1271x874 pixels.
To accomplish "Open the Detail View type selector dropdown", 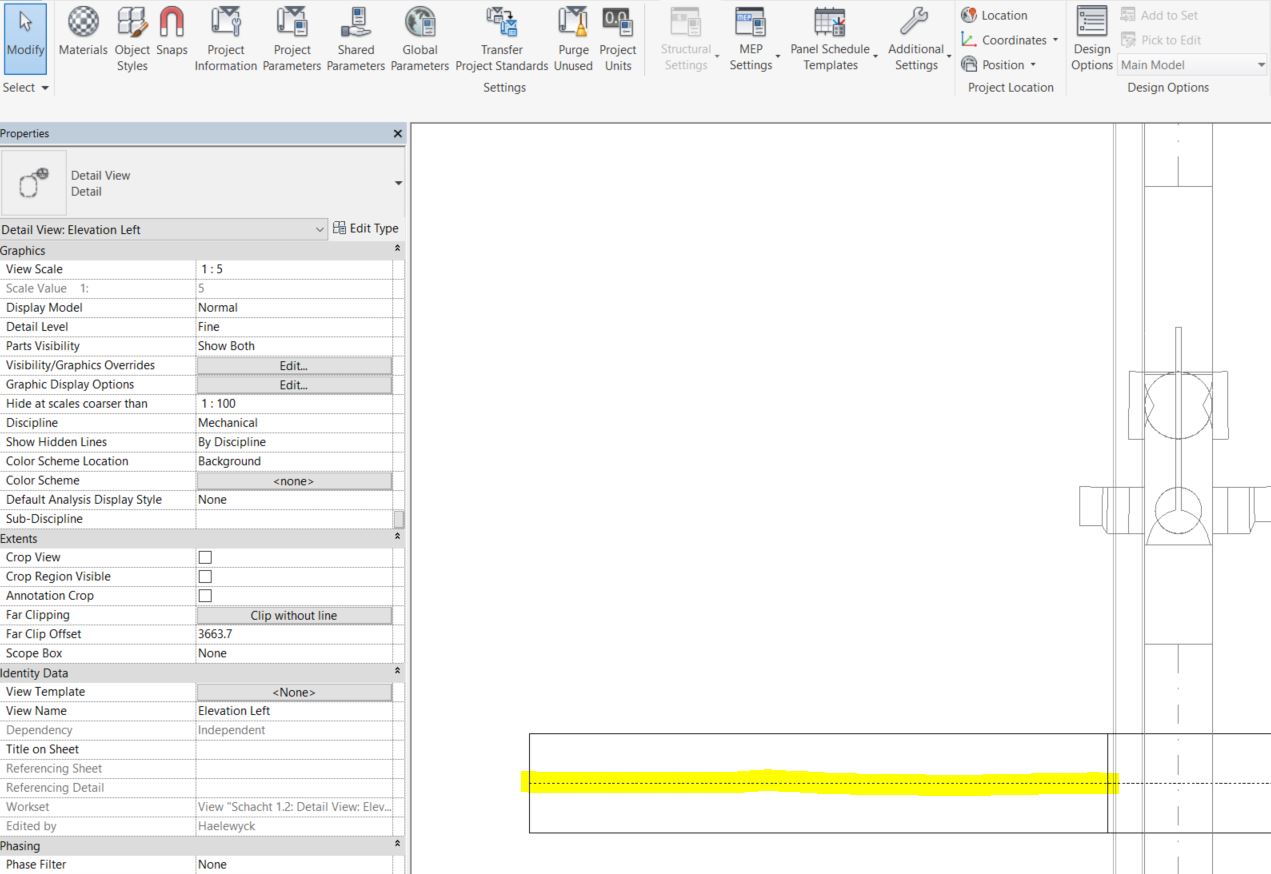I will [x=399, y=183].
